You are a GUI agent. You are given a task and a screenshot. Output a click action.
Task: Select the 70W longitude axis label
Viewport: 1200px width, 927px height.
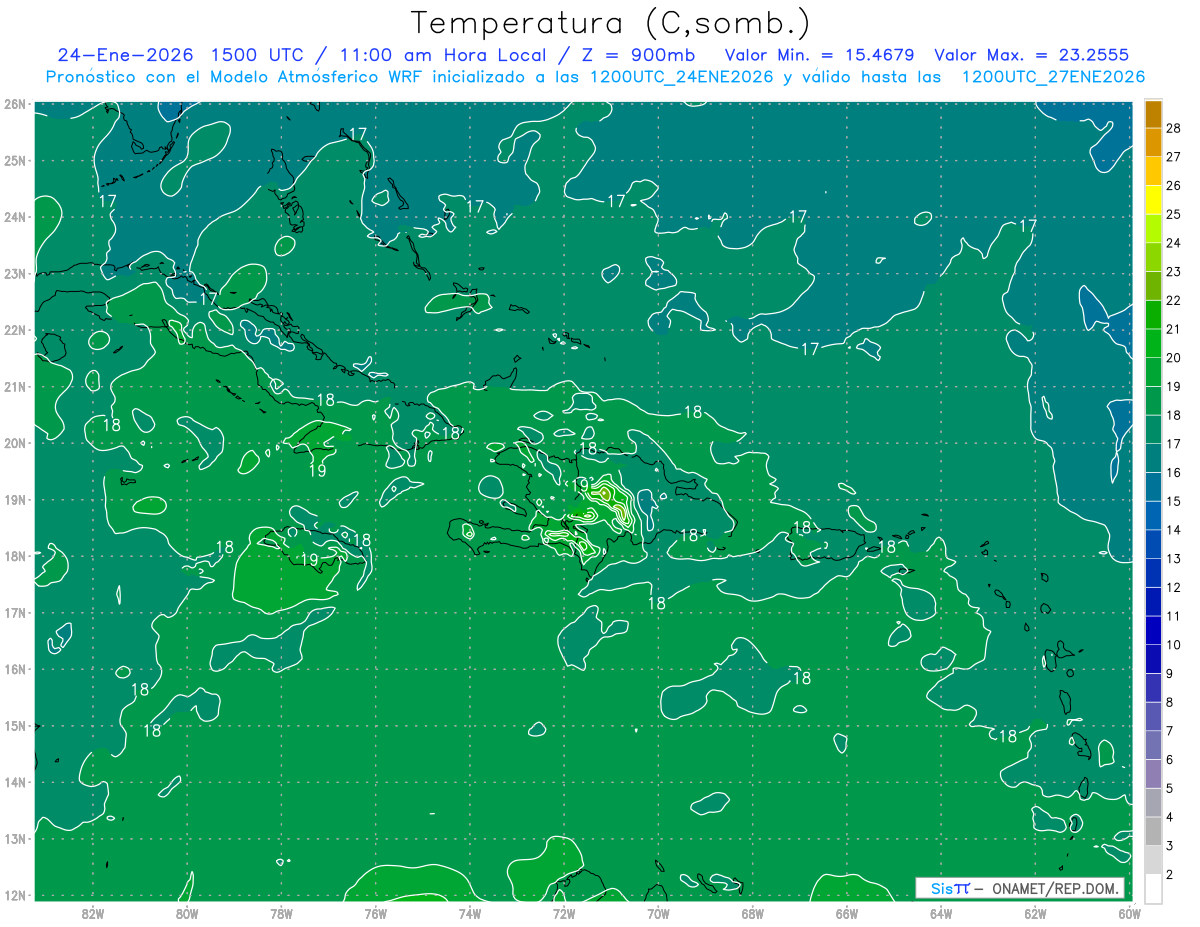point(658,913)
